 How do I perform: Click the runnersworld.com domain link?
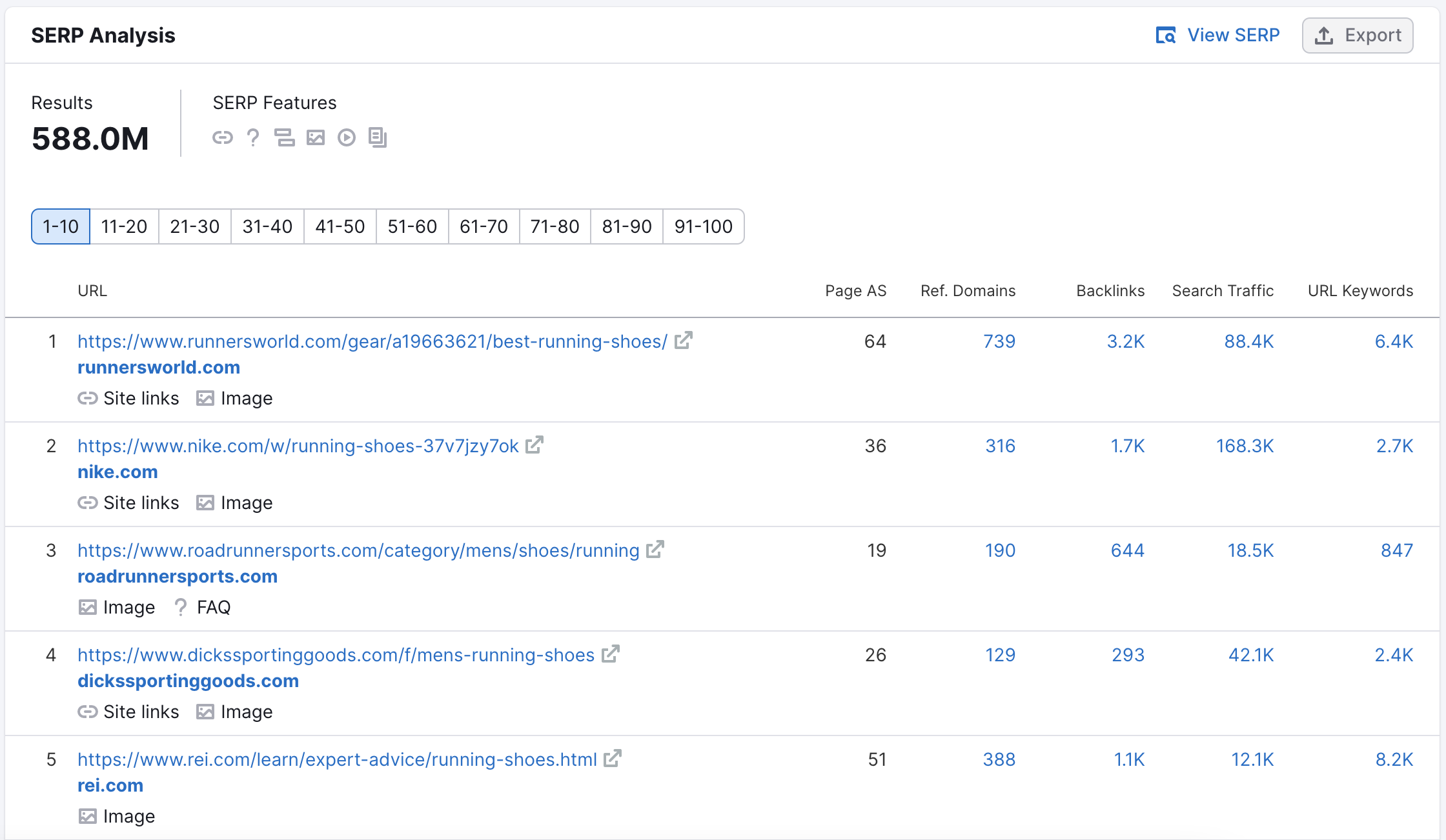click(159, 367)
